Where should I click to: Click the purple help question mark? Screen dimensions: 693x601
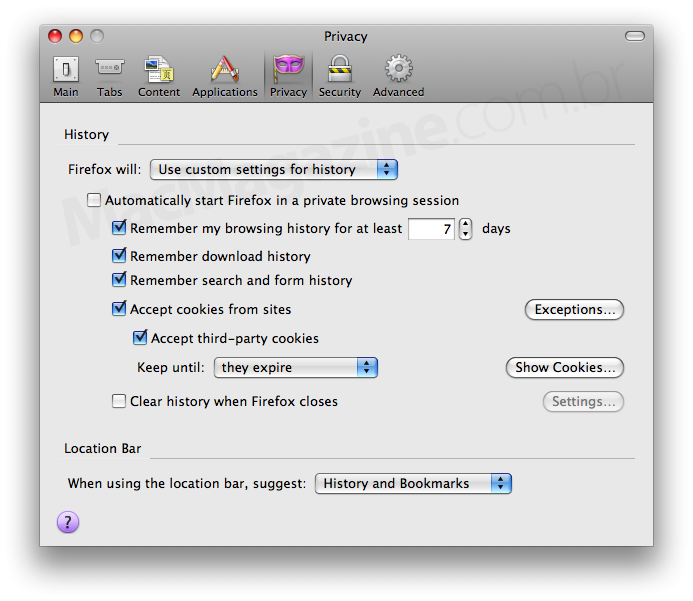click(x=68, y=522)
